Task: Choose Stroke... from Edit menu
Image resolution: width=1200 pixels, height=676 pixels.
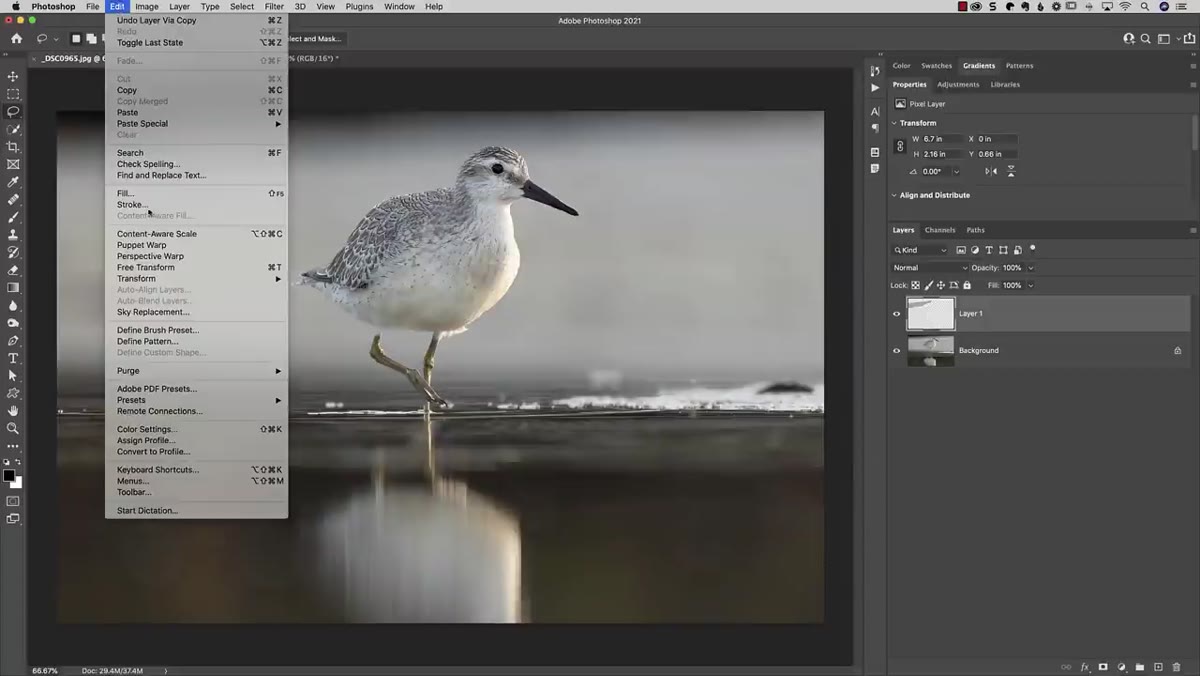Action: click(x=132, y=204)
